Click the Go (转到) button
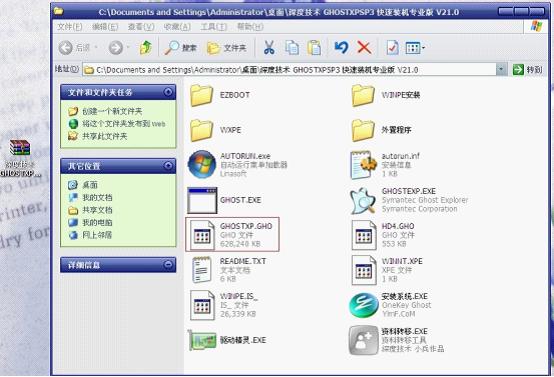 coord(528,70)
